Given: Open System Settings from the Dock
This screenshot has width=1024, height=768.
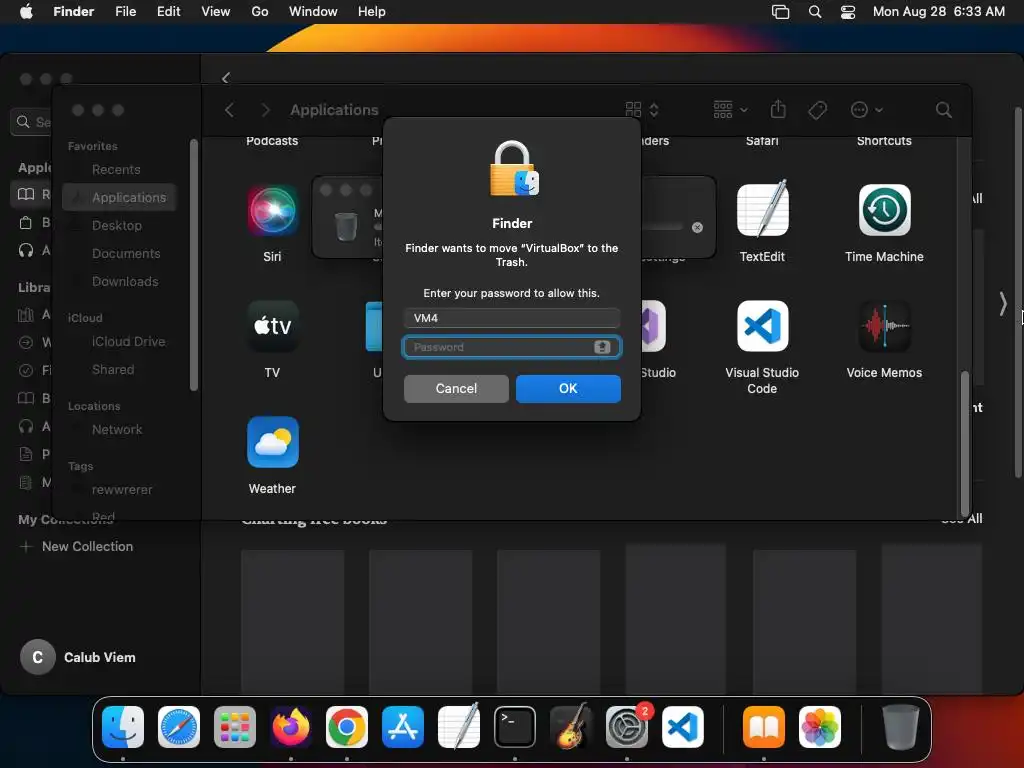Looking at the screenshot, I should coord(627,727).
